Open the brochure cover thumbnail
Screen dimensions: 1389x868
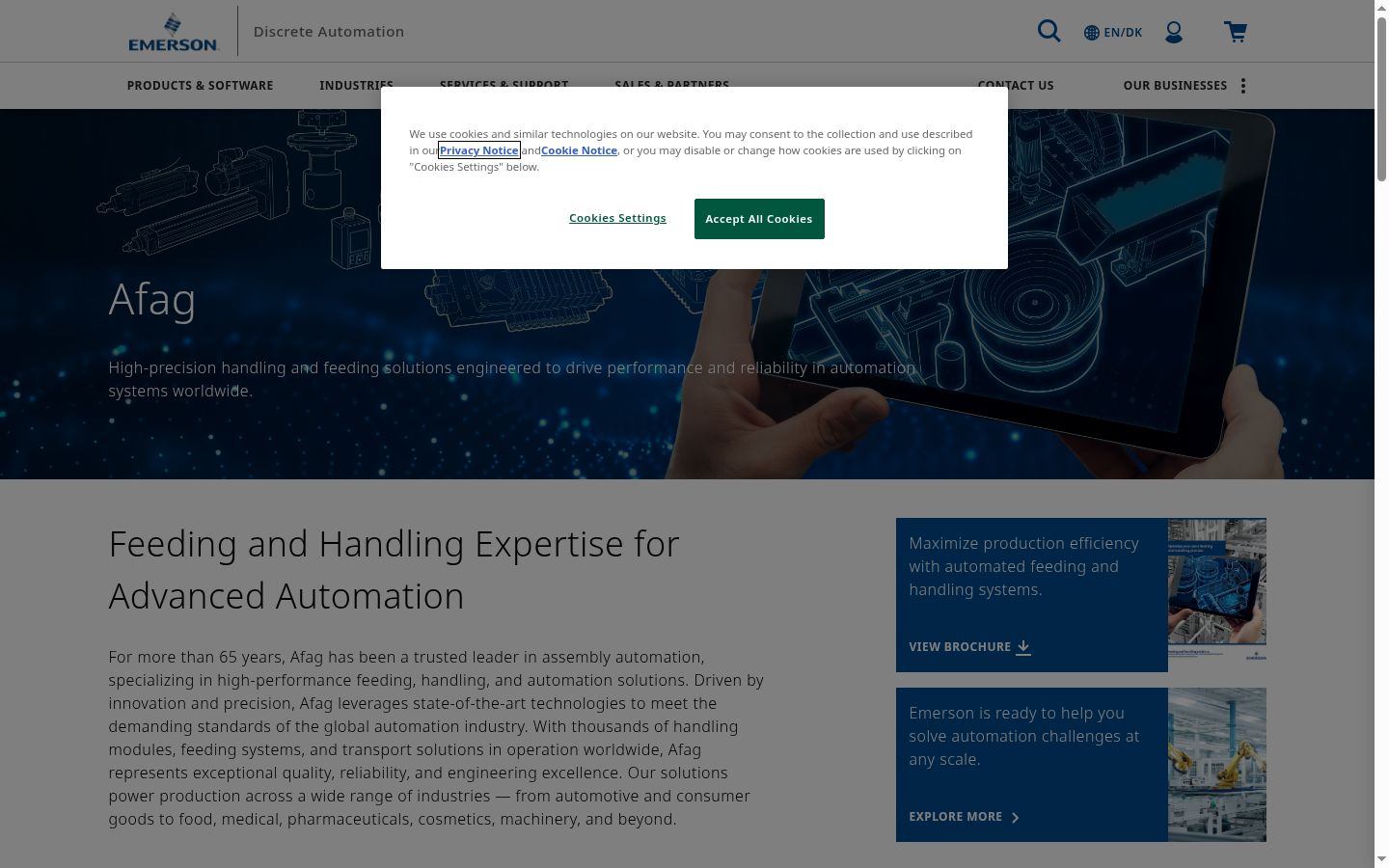click(x=1217, y=595)
